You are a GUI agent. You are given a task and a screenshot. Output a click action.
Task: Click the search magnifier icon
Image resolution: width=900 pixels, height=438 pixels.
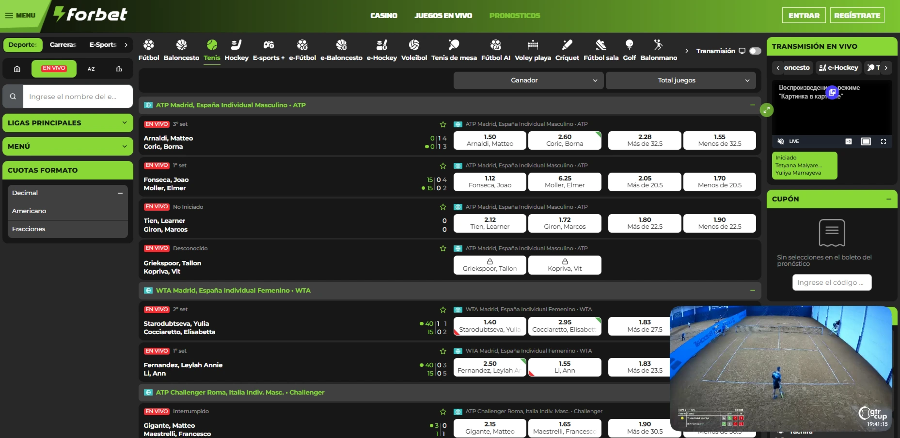[13, 97]
